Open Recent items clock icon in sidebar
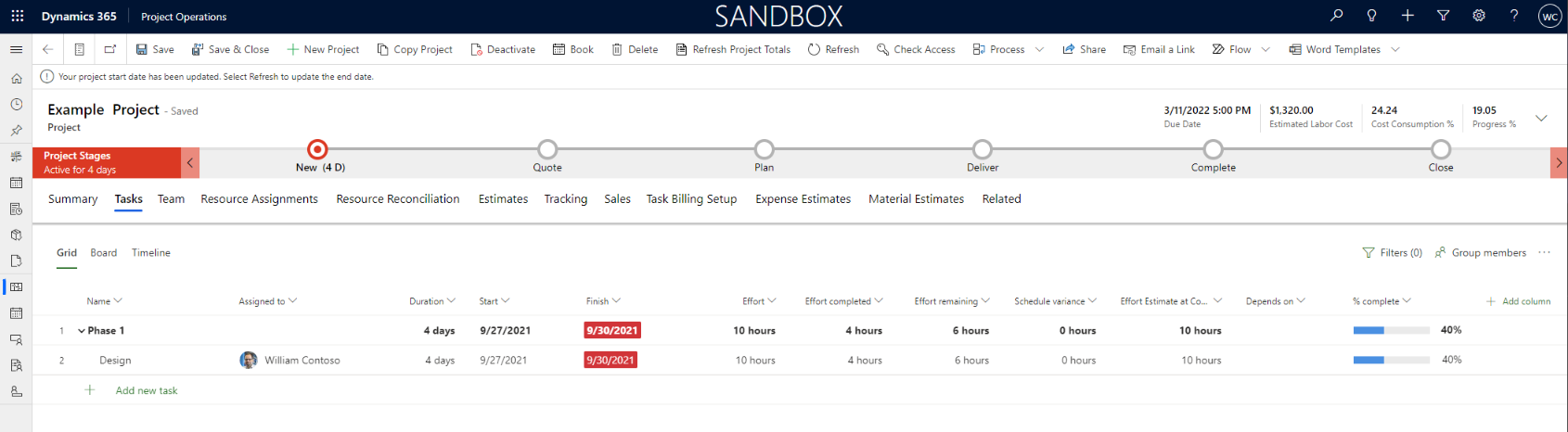 pyautogui.click(x=16, y=105)
